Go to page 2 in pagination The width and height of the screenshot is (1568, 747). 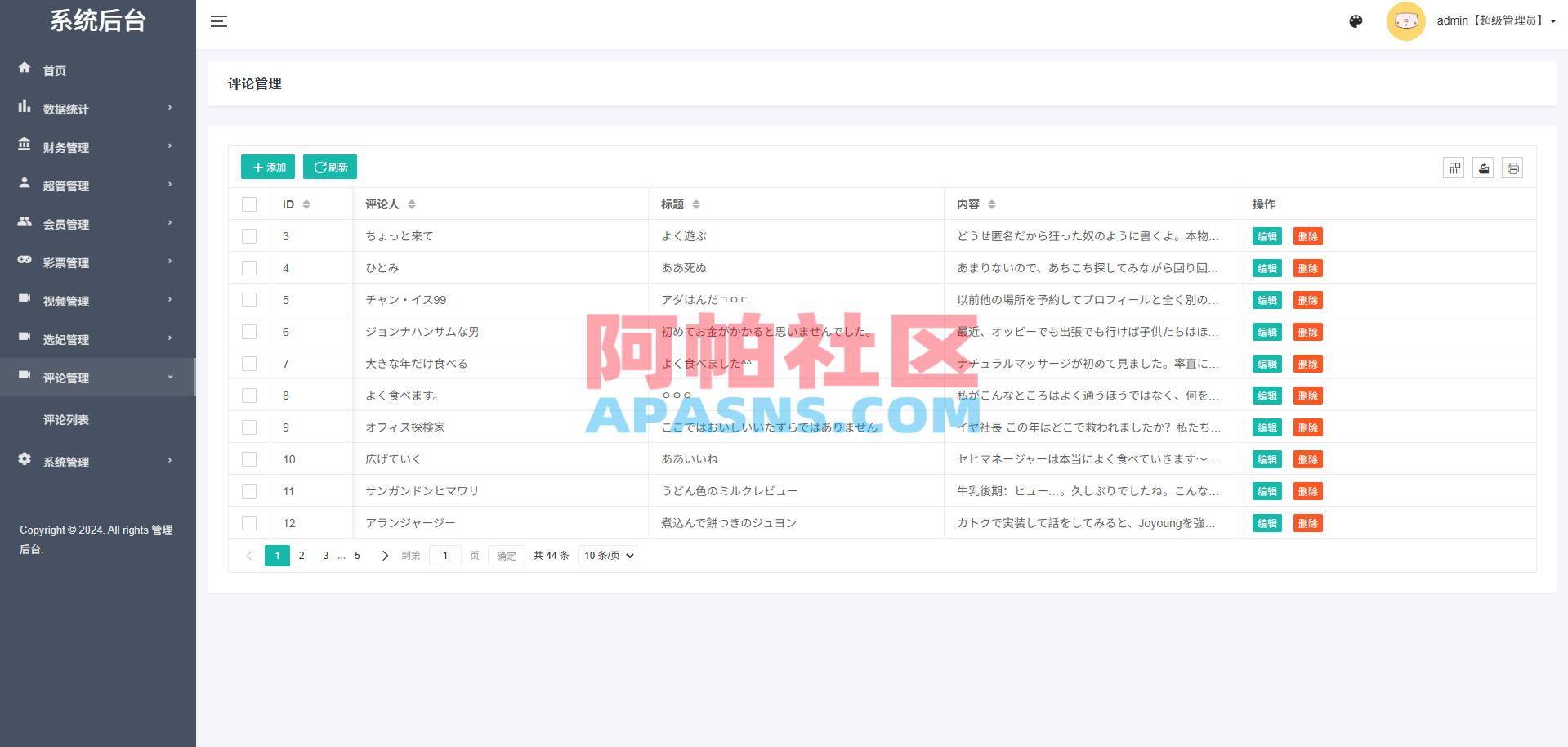(302, 556)
